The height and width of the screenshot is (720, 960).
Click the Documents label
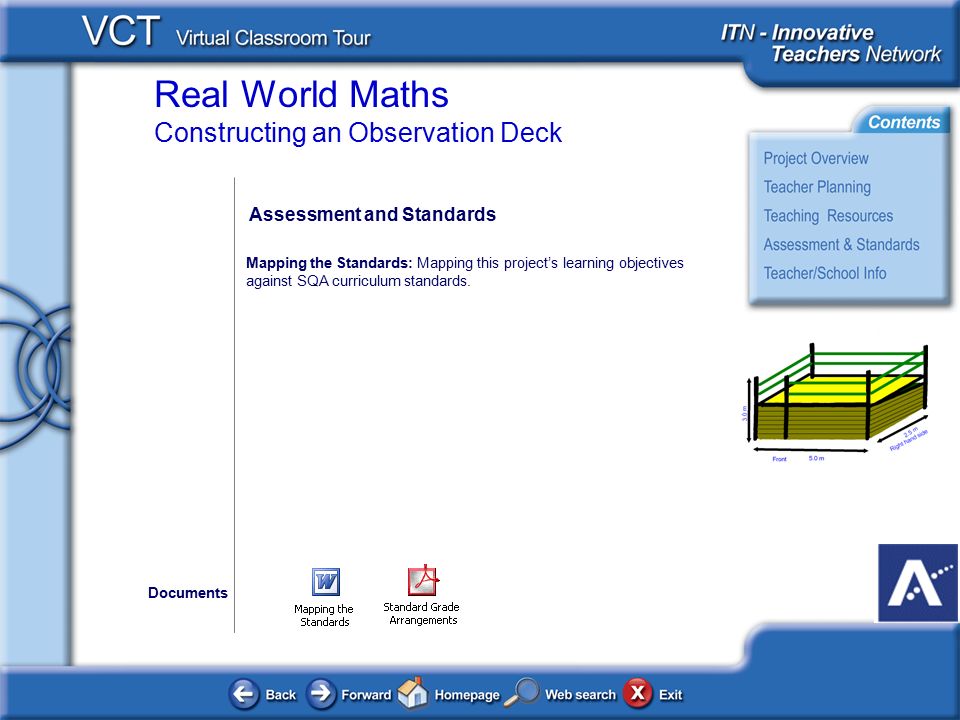(x=188, y=593)
